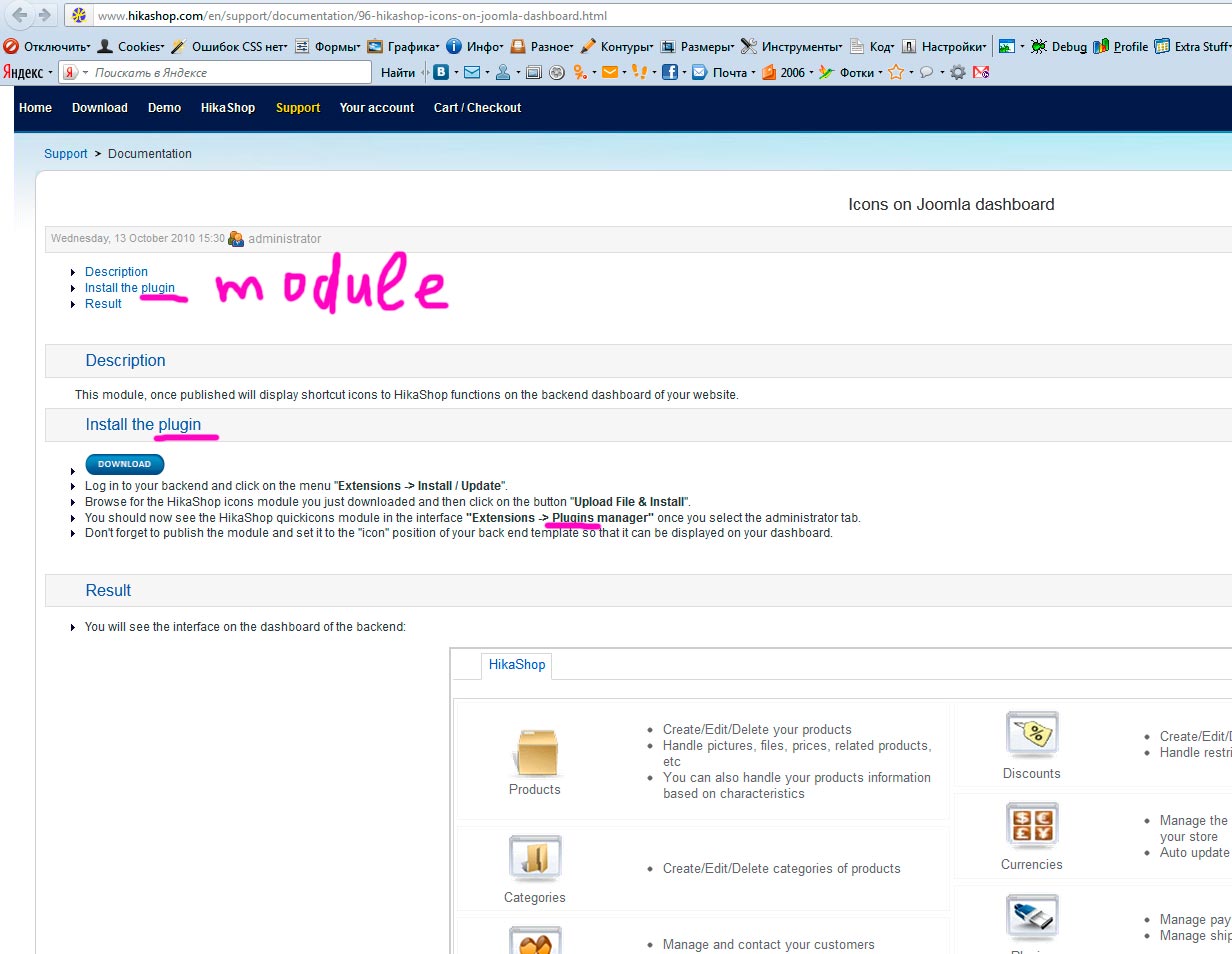The height and width of the screenshot is (954, 1232).
Task: Click the Profile chart icon
Action: click(1101, 47)
